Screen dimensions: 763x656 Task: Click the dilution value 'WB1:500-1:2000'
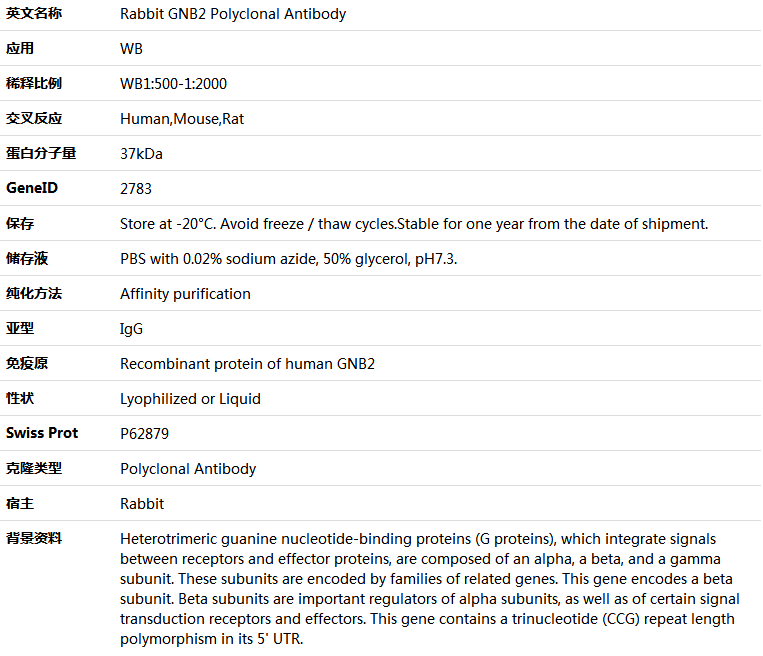click(173, 84)
